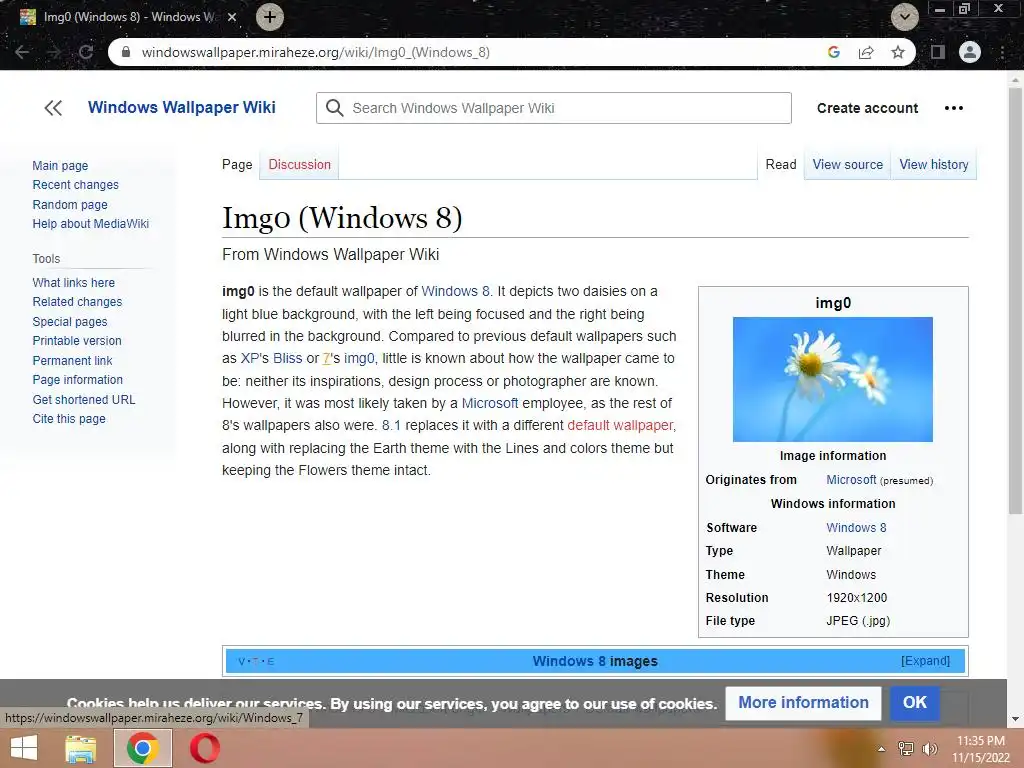Click Cite this page
Image resolution: width=1024 pixels, height=768 pixels.
[x=69, y=419]
